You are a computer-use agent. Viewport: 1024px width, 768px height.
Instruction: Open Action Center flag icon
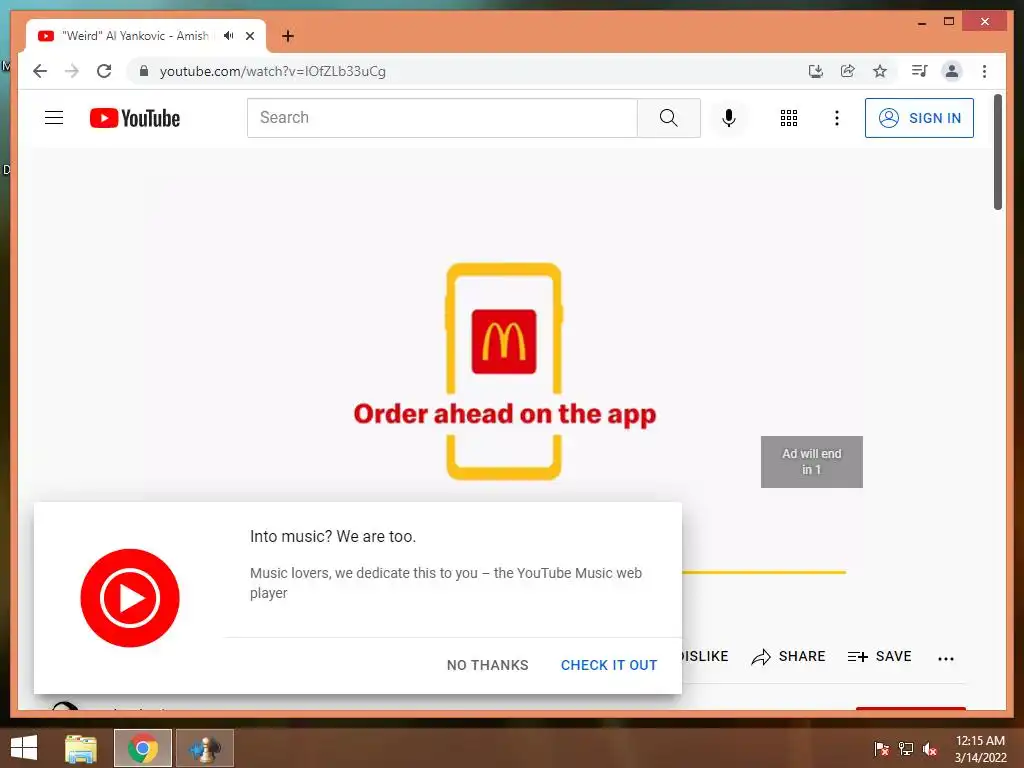point(881,749)
